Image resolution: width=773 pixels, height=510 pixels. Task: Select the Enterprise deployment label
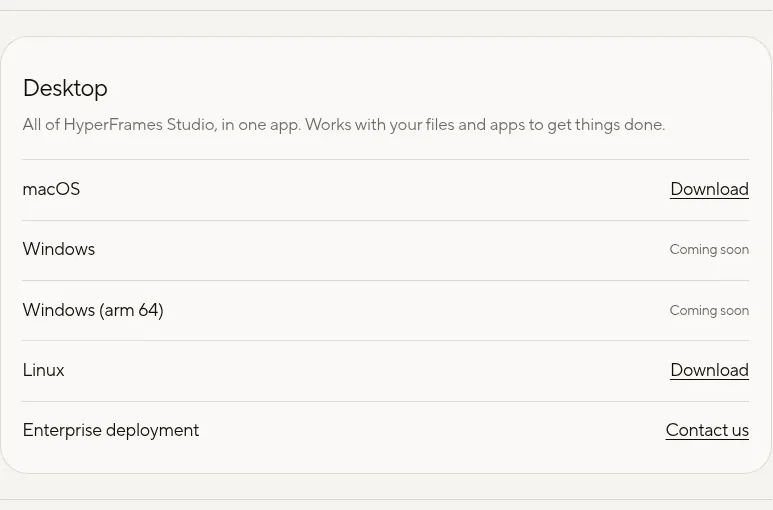111,431
